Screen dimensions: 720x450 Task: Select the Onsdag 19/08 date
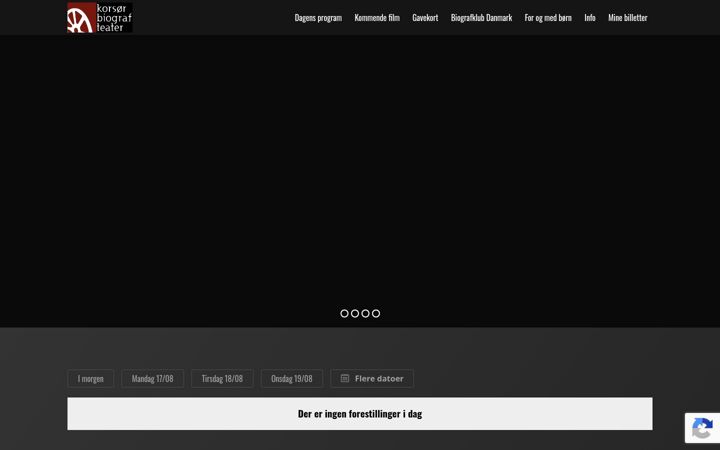[292, 379]
